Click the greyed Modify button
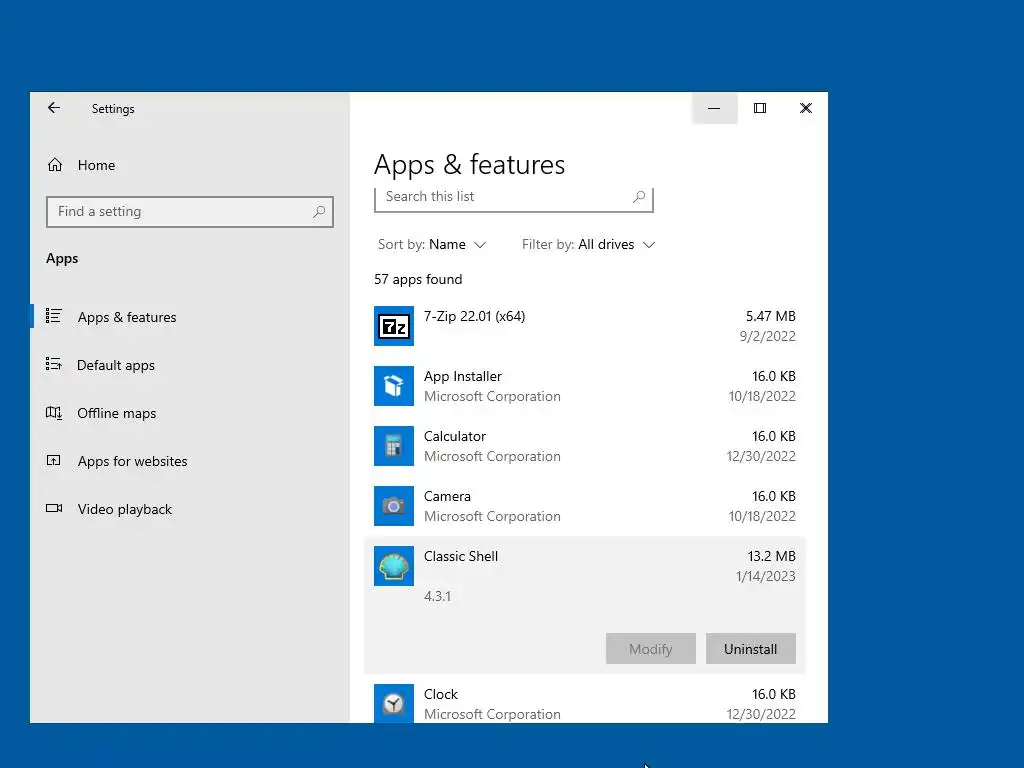This screenshot has height=768, width=1024. [x=650, y=649]
